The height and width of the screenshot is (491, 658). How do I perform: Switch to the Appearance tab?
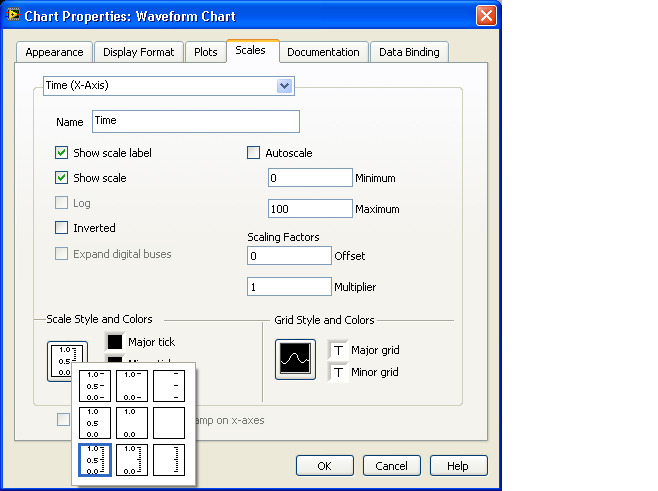click(x=55, y=52)
